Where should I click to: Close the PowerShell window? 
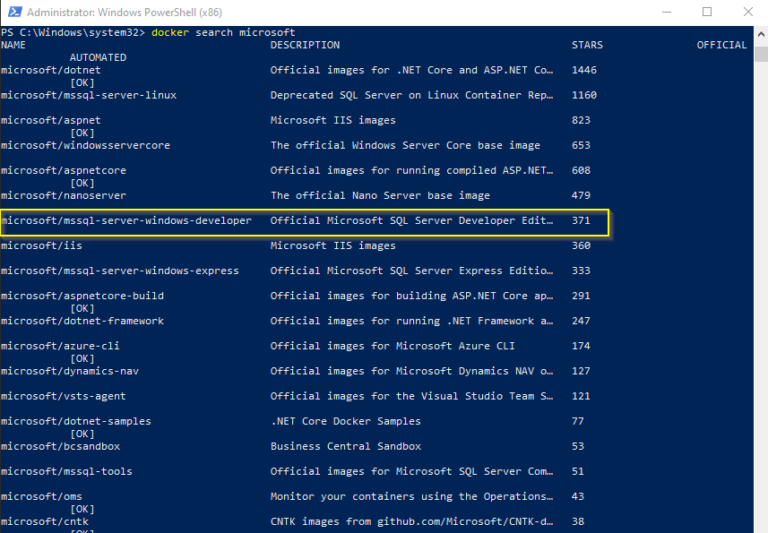tap(747, 12)
